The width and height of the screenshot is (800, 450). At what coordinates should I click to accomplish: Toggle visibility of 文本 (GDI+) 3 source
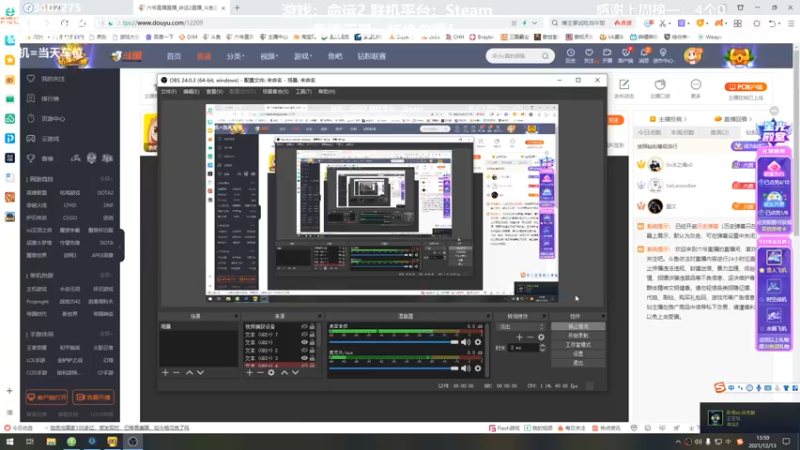pyautogui.click(x=305, y=358)
